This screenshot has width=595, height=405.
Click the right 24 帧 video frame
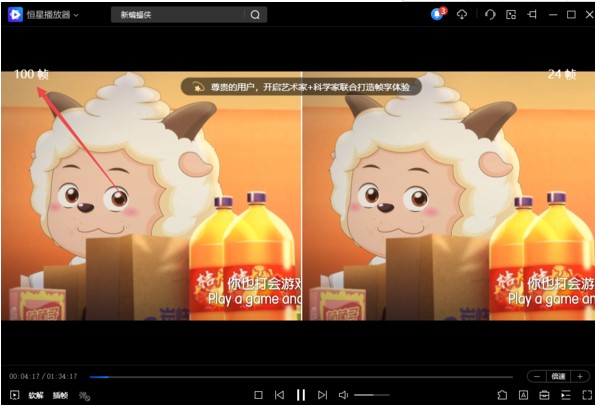[449, 196]
